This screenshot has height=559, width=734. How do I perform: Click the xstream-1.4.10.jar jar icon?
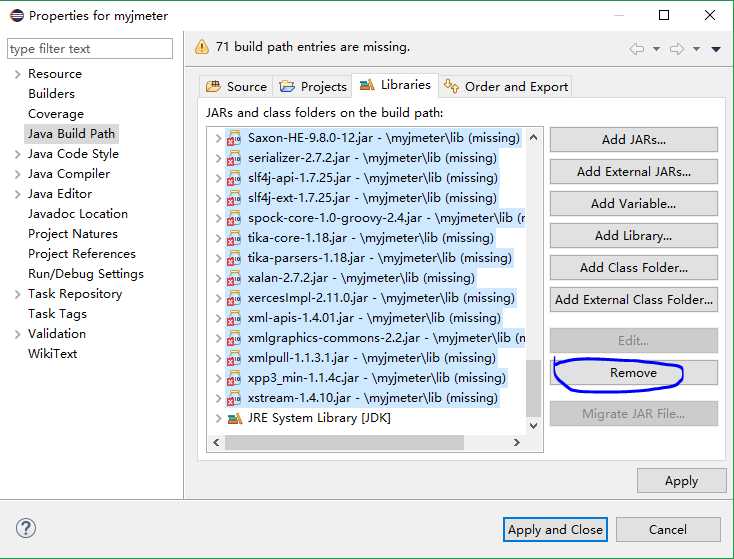coord(234,398)
